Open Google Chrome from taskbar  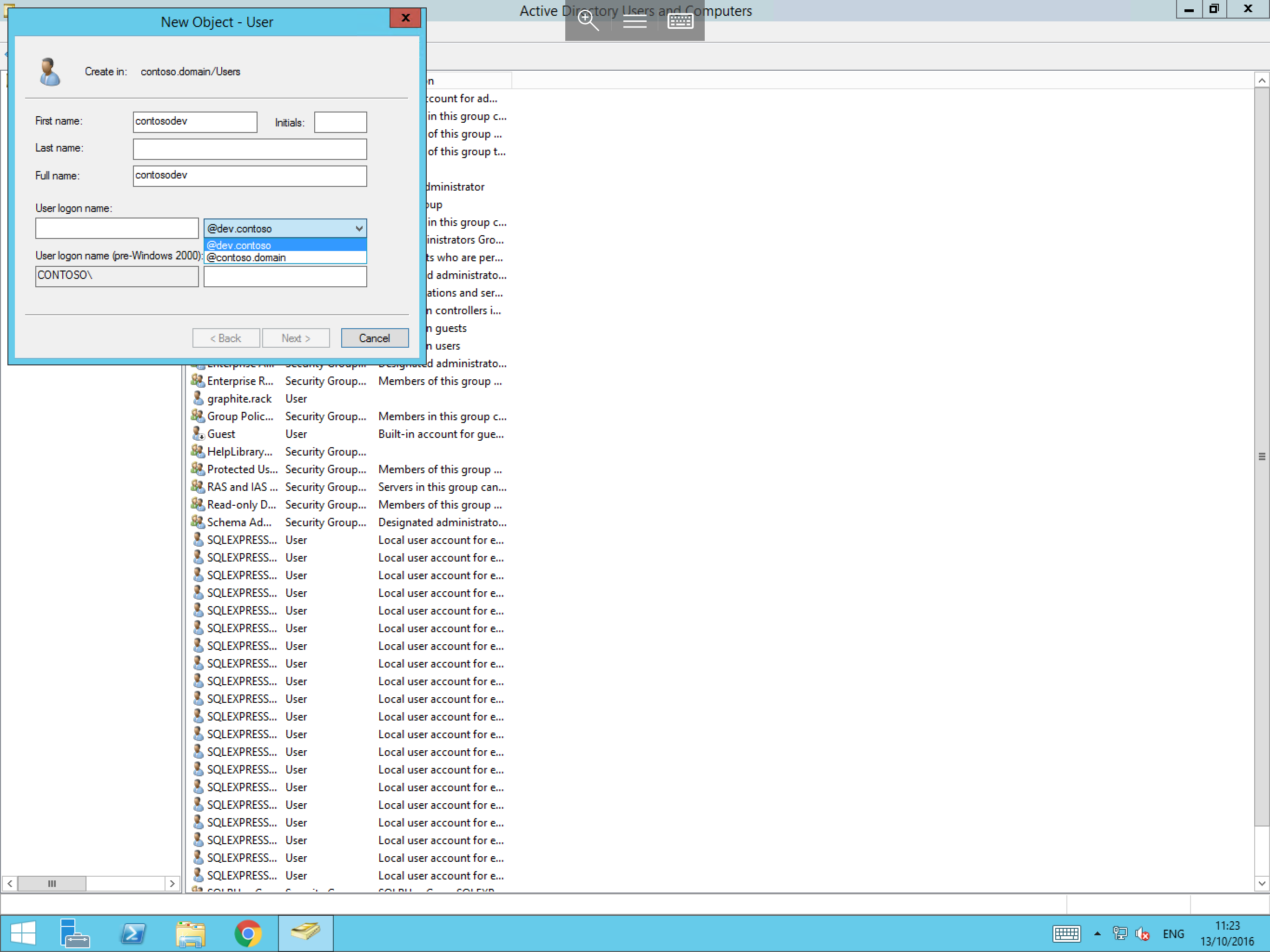(x=248, y=933)
